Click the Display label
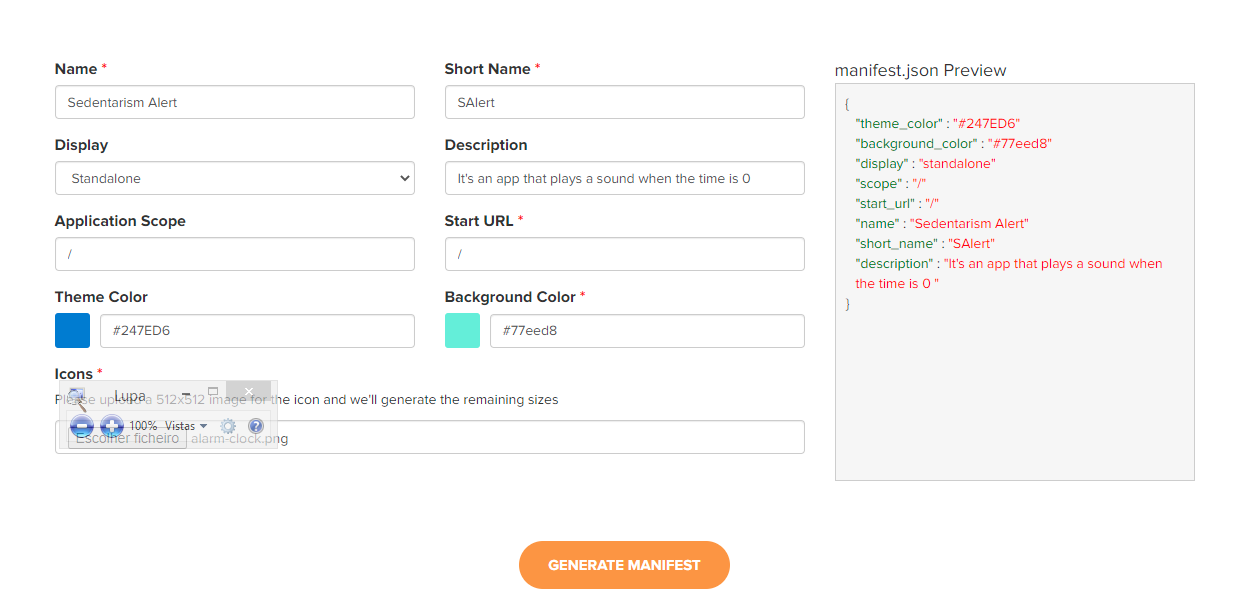Screen dimensions: 1238x603 tap(81, 145)
